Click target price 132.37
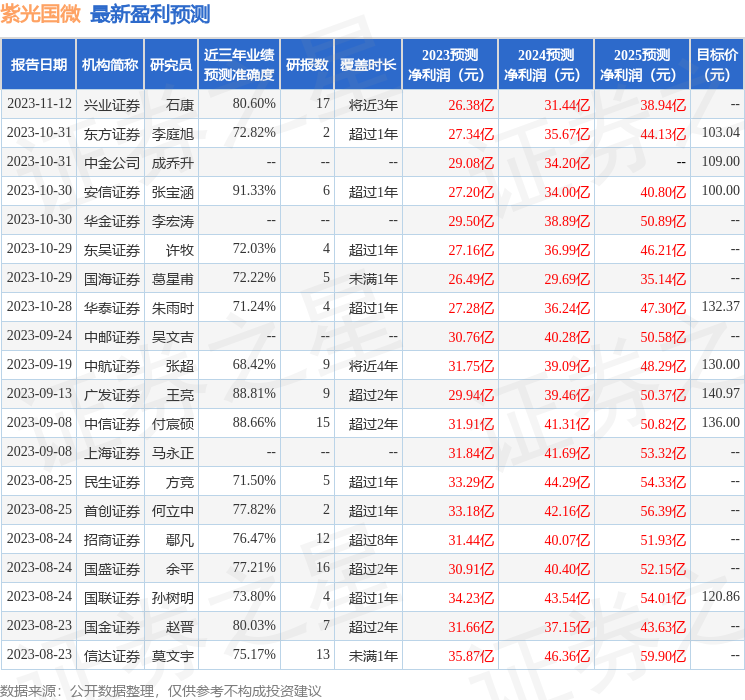This screenshot has height=700, width=745. tap(721, 306)
